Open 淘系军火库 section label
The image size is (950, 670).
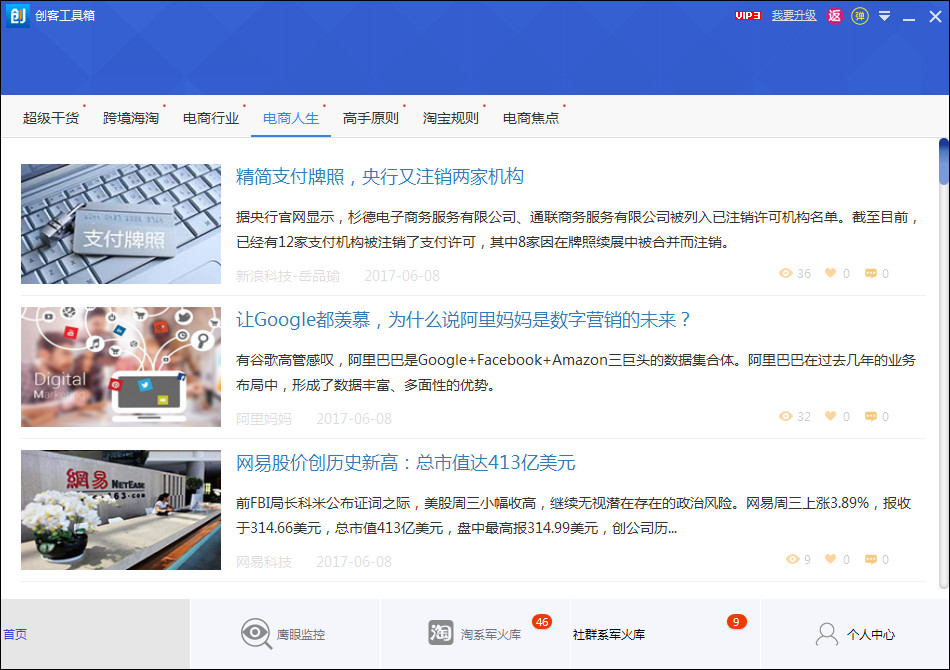(x=491, y=634)
